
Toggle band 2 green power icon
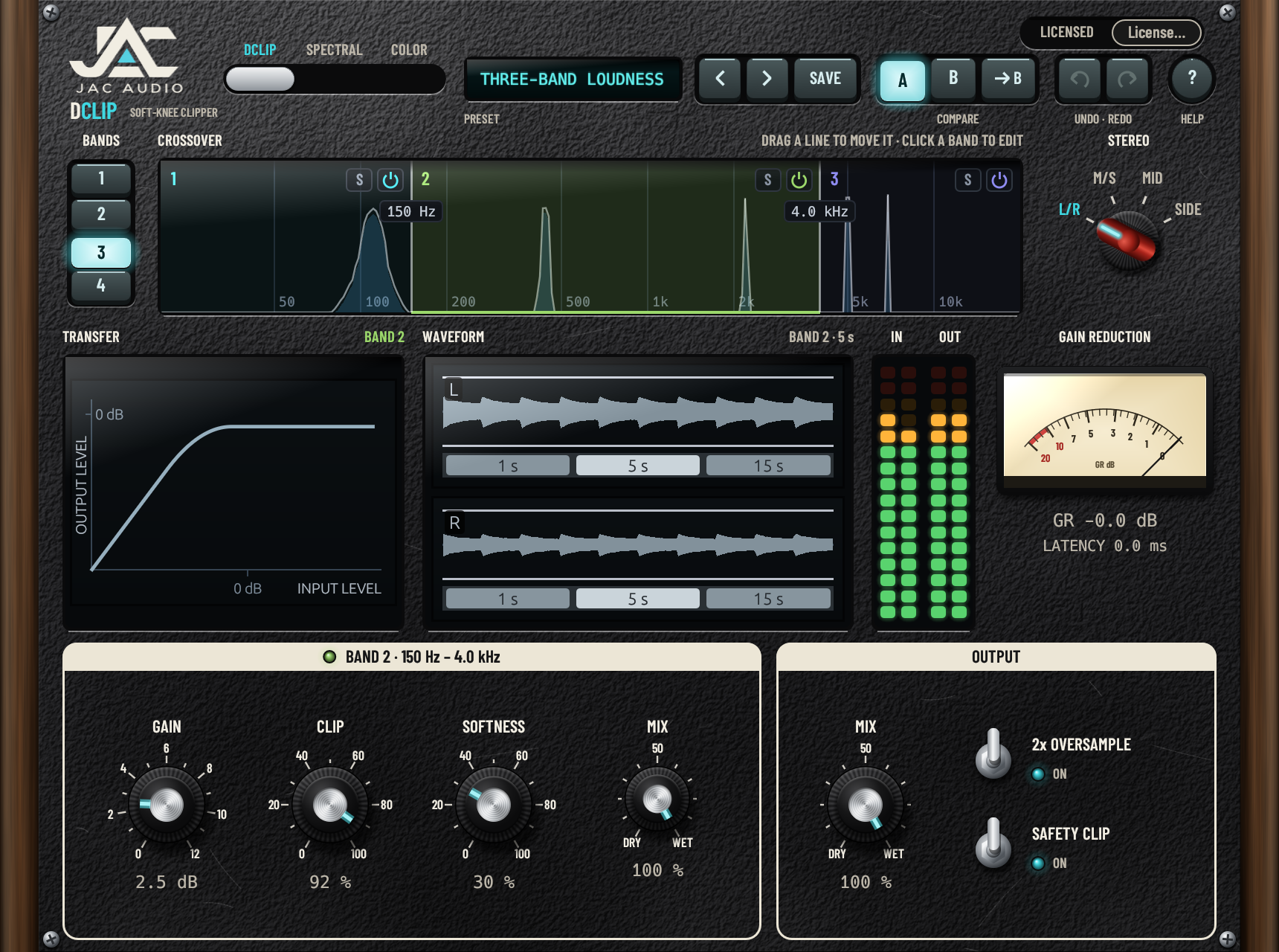(x=799, y=180)
